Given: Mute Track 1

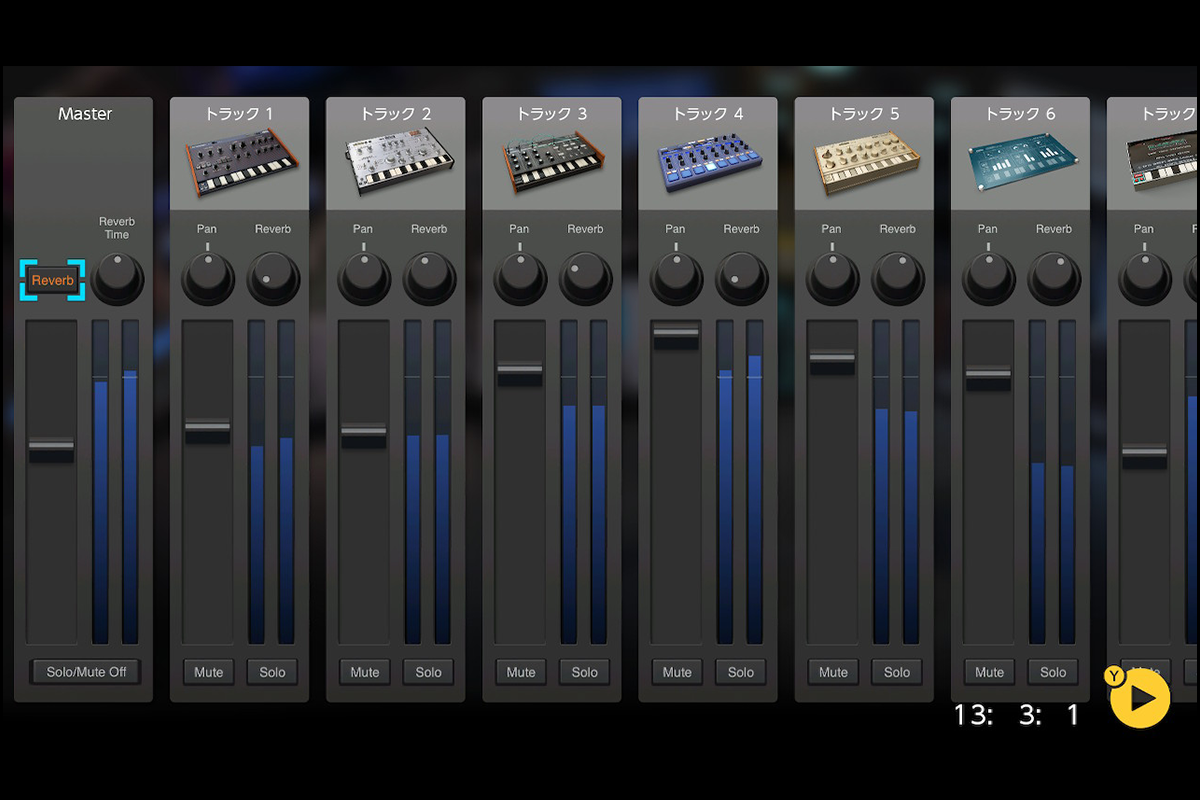Looking at the screenshot, I should pos(208,672).
